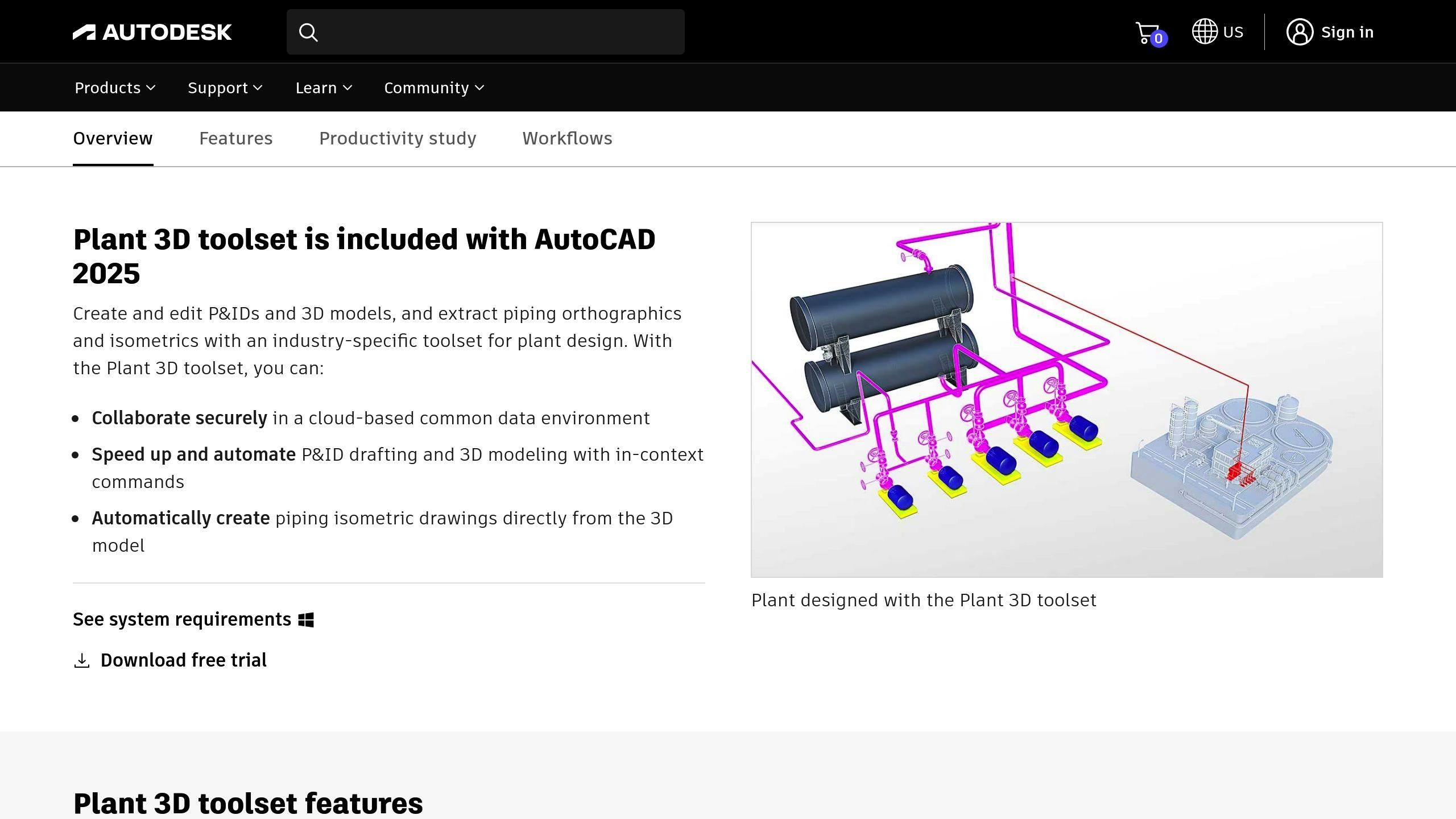This screenshot has height=819, width=1456.
Task: Expand the Learn menu
Action: (324, 88)
